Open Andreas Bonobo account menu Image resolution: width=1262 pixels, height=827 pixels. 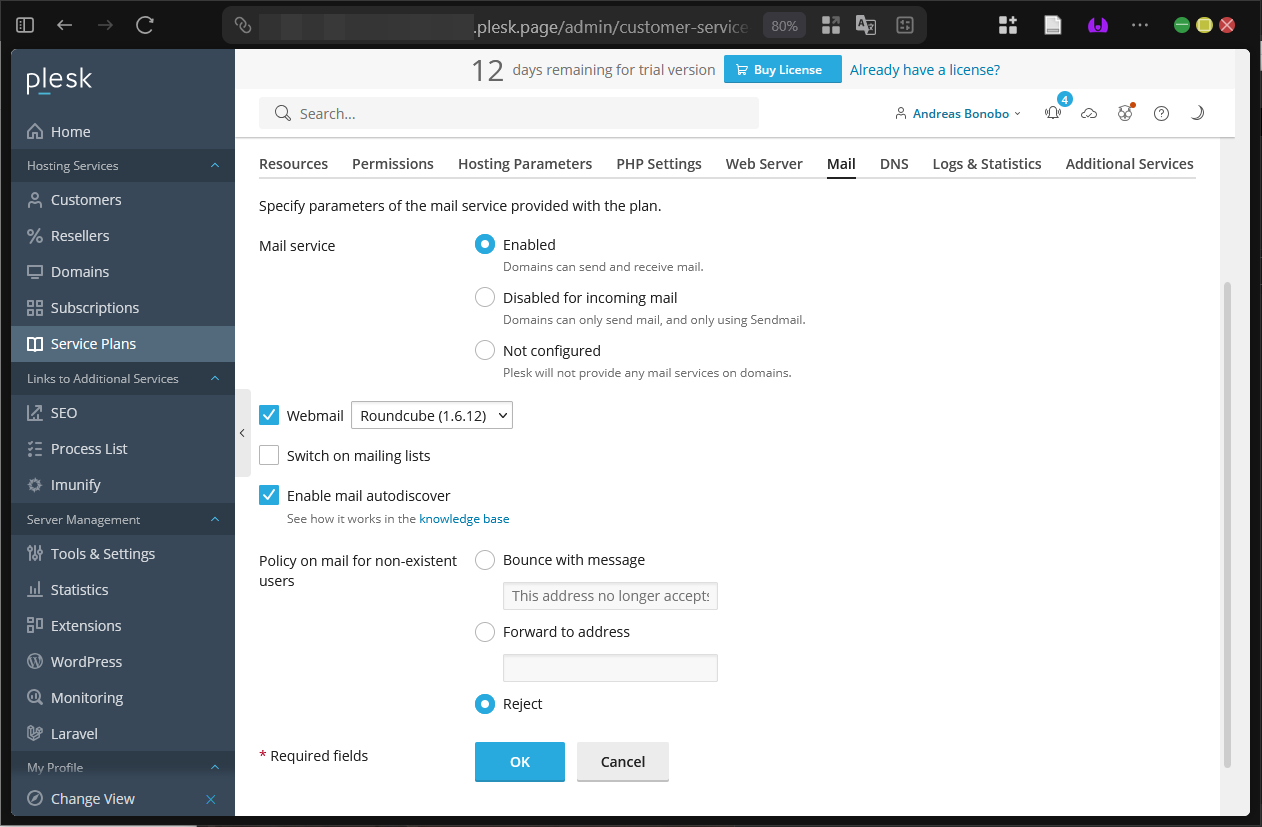click(960, 114)
